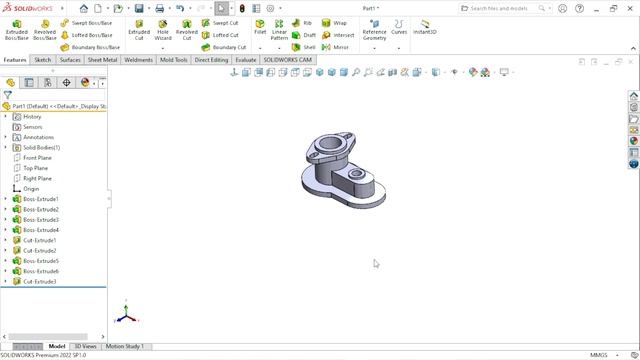Open Zoom to Area magnifier in view toolbar

[x=368, y=72]
